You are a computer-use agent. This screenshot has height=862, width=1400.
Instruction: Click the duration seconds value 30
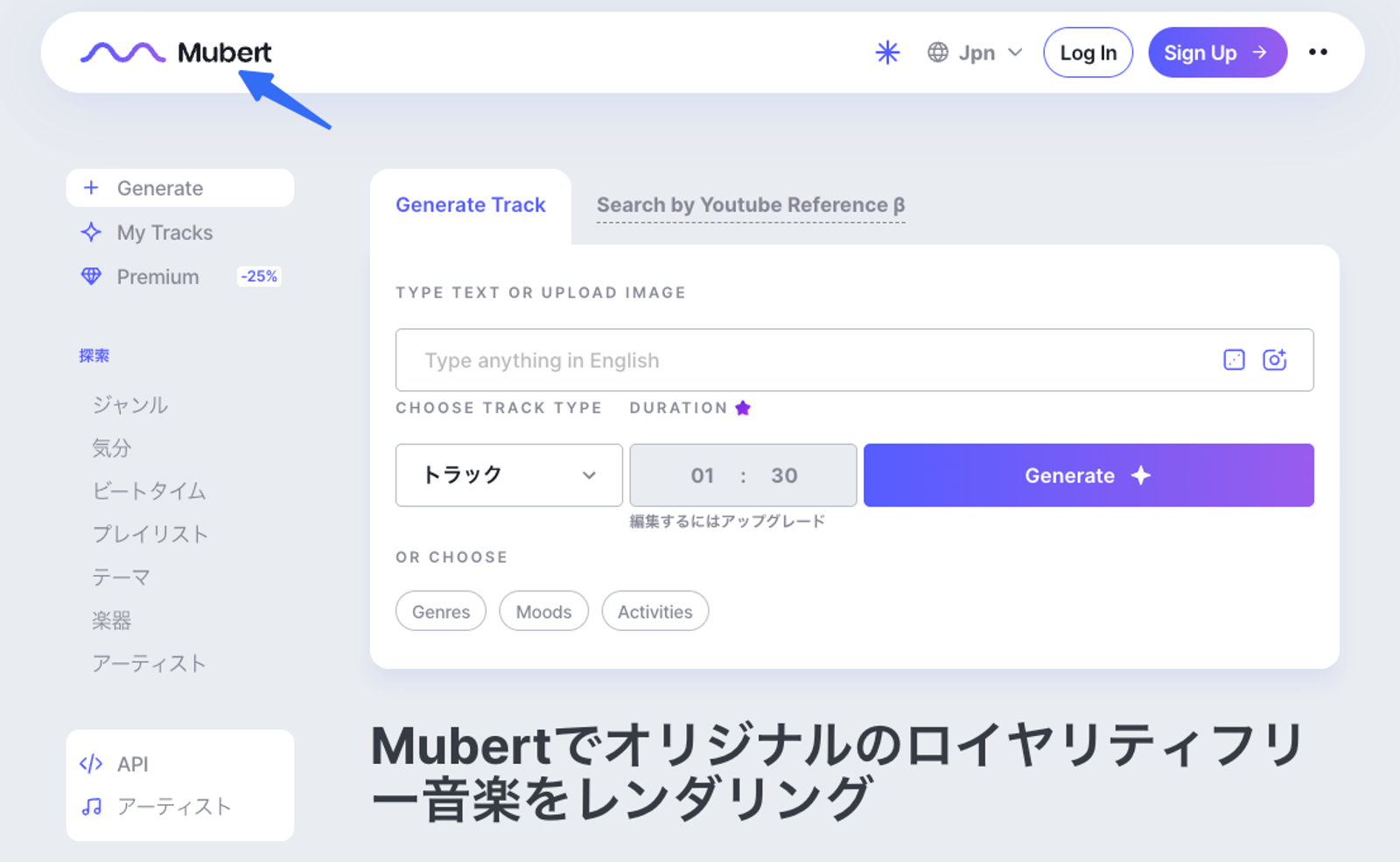point(784,475)
